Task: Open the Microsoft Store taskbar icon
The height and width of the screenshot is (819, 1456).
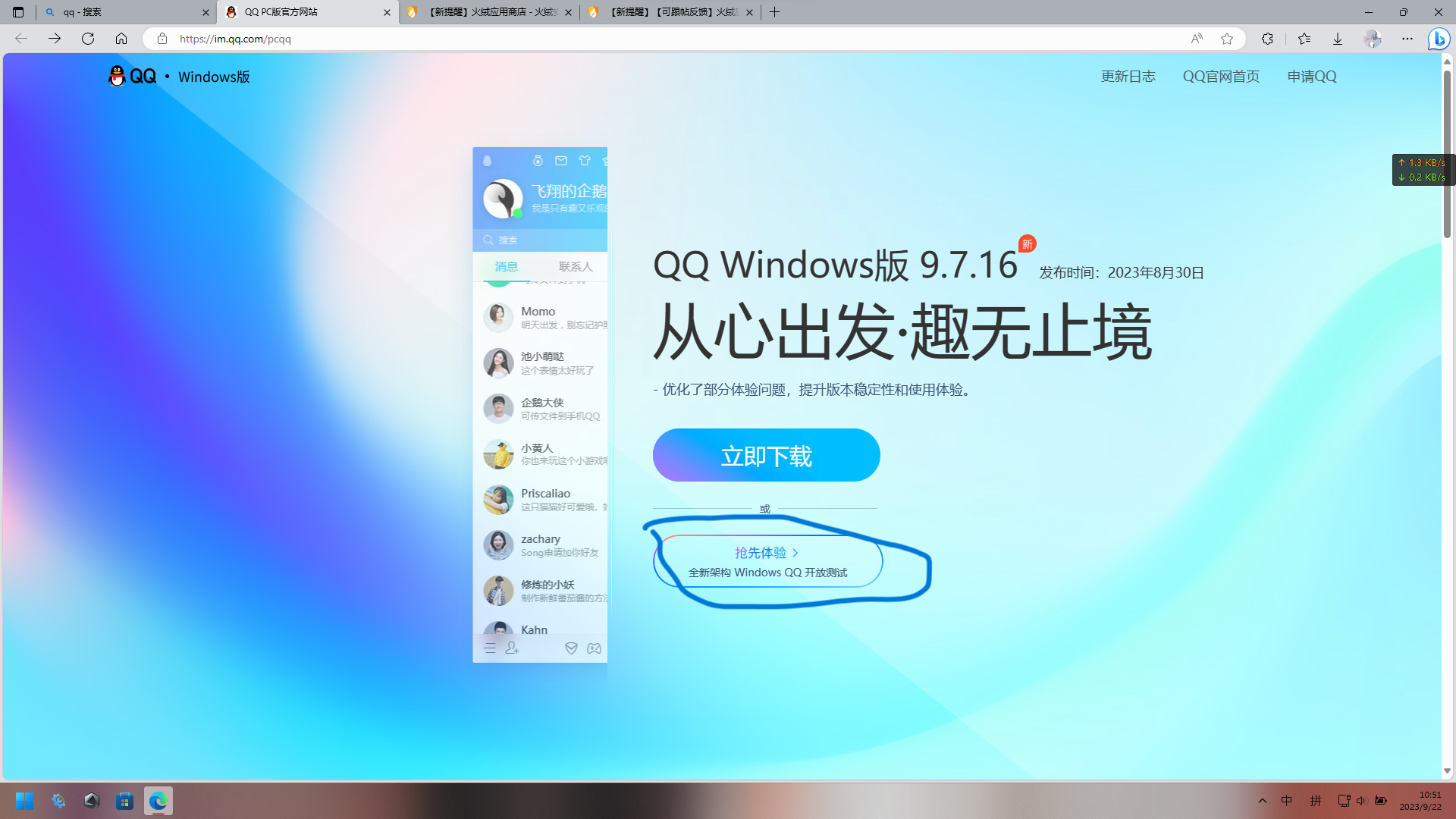Action: [x=124, y=801]
